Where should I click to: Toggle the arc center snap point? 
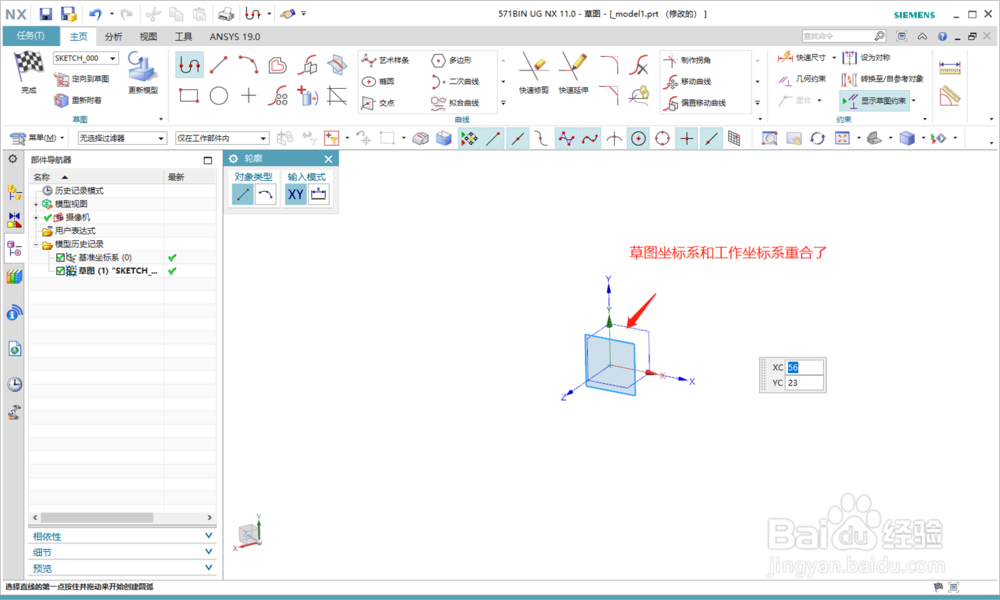(x=638, y=138)
